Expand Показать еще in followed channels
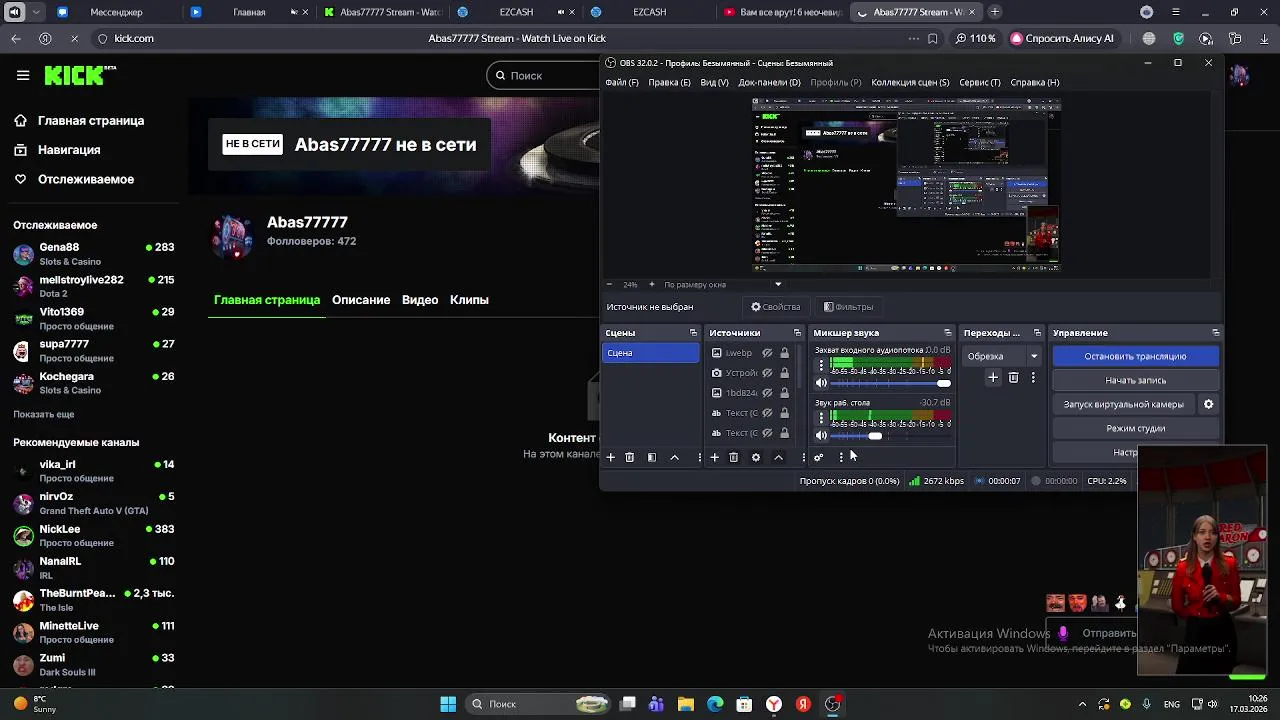The width and height of the screenshot is (1280, 720). click(44, 414)
